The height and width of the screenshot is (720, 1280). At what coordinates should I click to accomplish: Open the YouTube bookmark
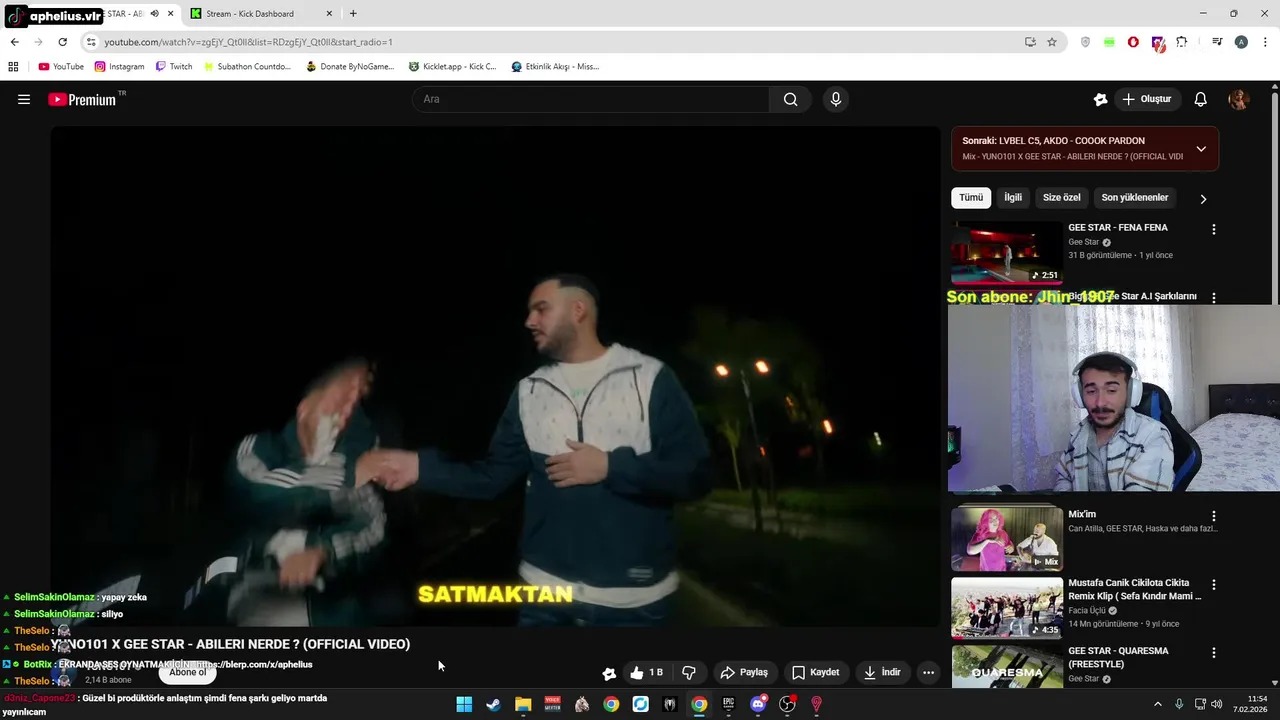(x=61, y=67)
